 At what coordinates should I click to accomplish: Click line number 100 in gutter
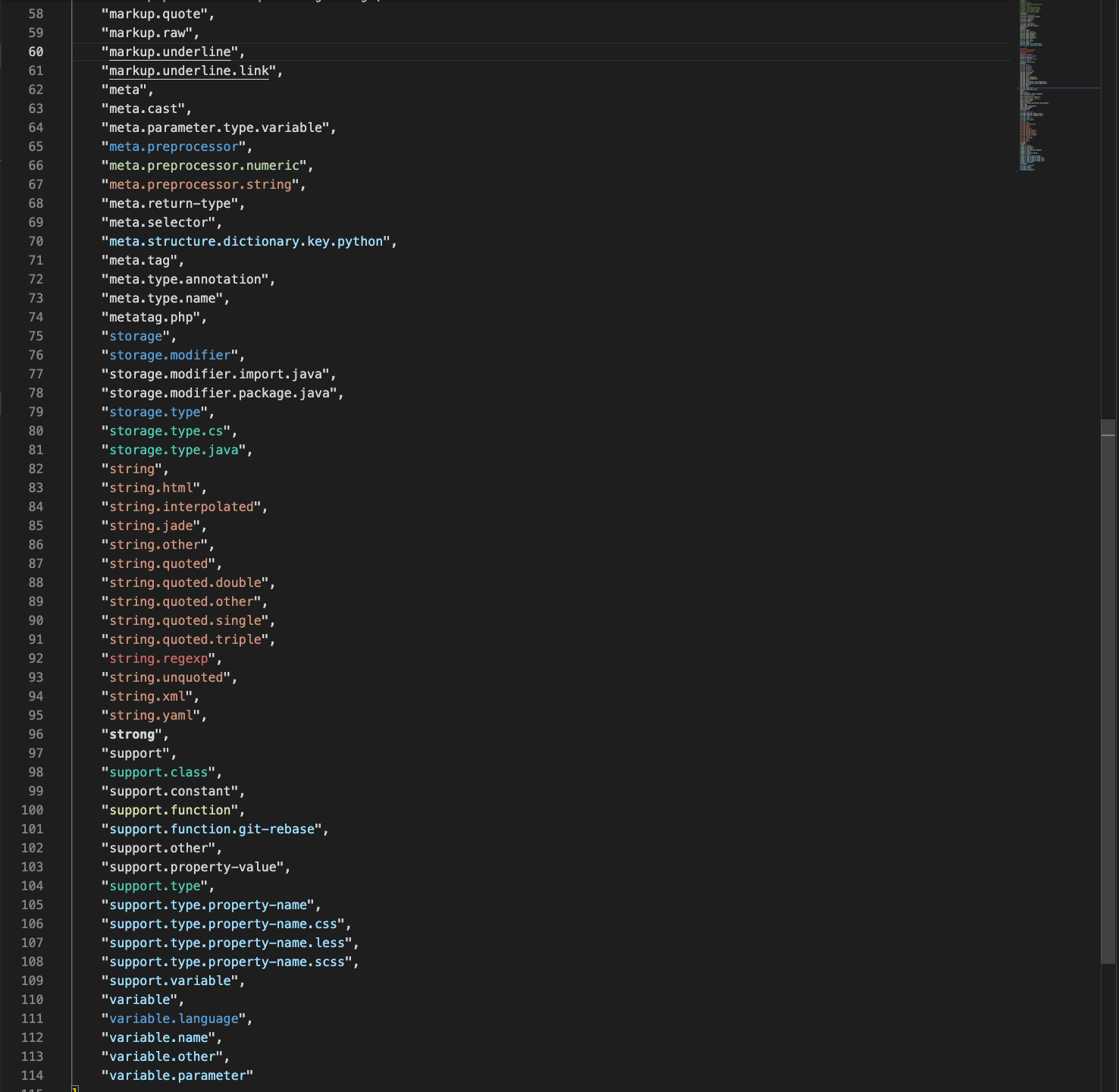point(32,810)
